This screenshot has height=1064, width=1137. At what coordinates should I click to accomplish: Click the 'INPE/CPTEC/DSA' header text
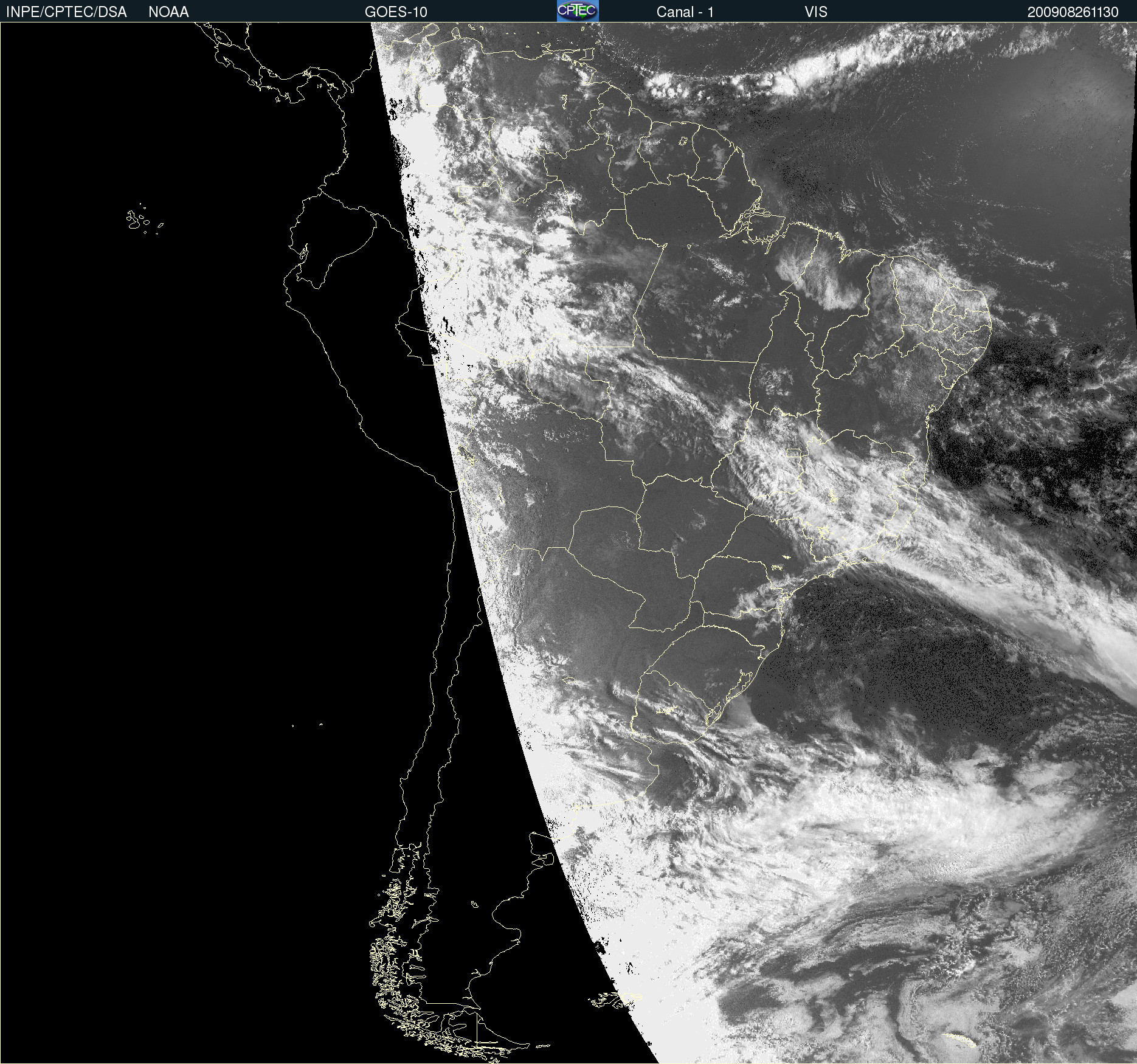tap(66, 12)
